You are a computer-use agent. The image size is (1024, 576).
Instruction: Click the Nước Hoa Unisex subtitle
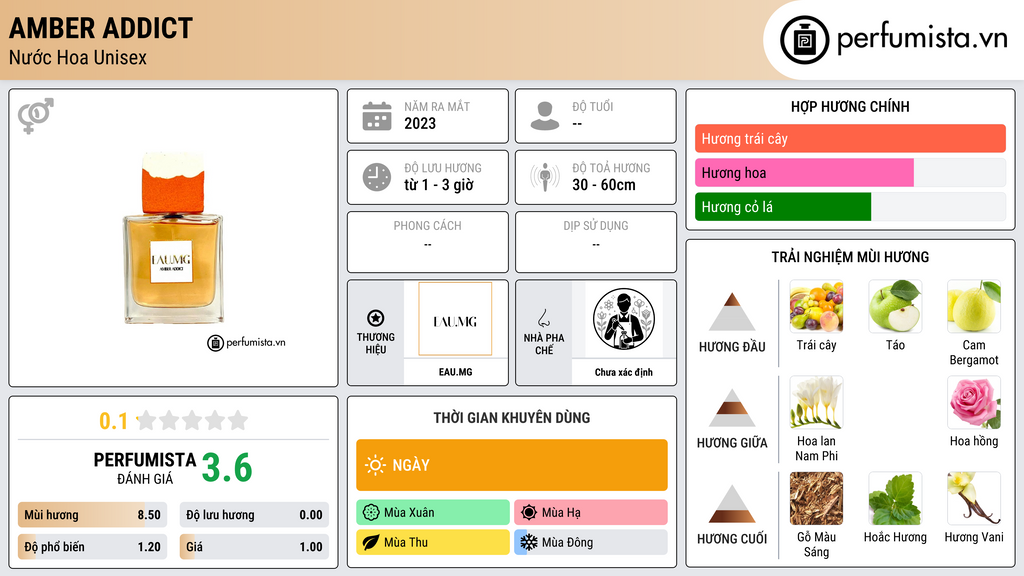(x=78, y=57)
